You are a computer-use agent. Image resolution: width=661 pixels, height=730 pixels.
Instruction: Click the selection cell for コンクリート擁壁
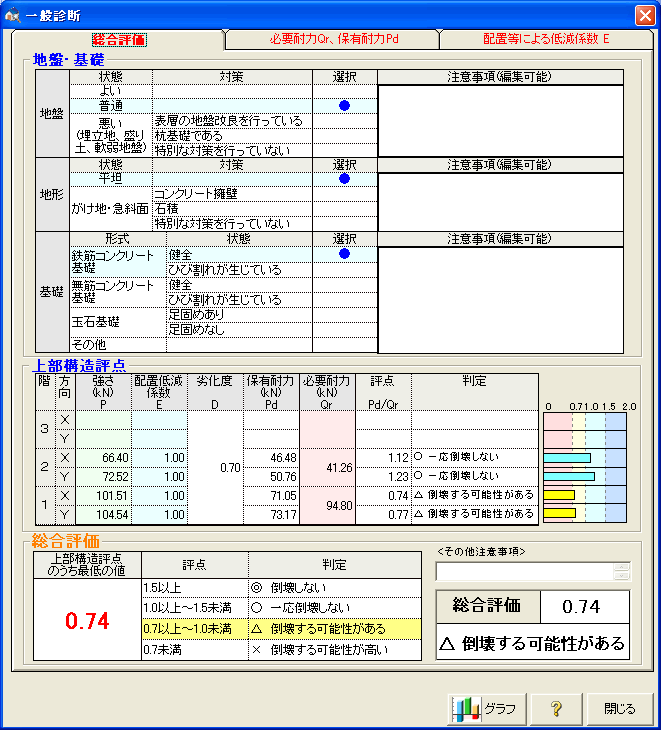click(x=344, y=194)
